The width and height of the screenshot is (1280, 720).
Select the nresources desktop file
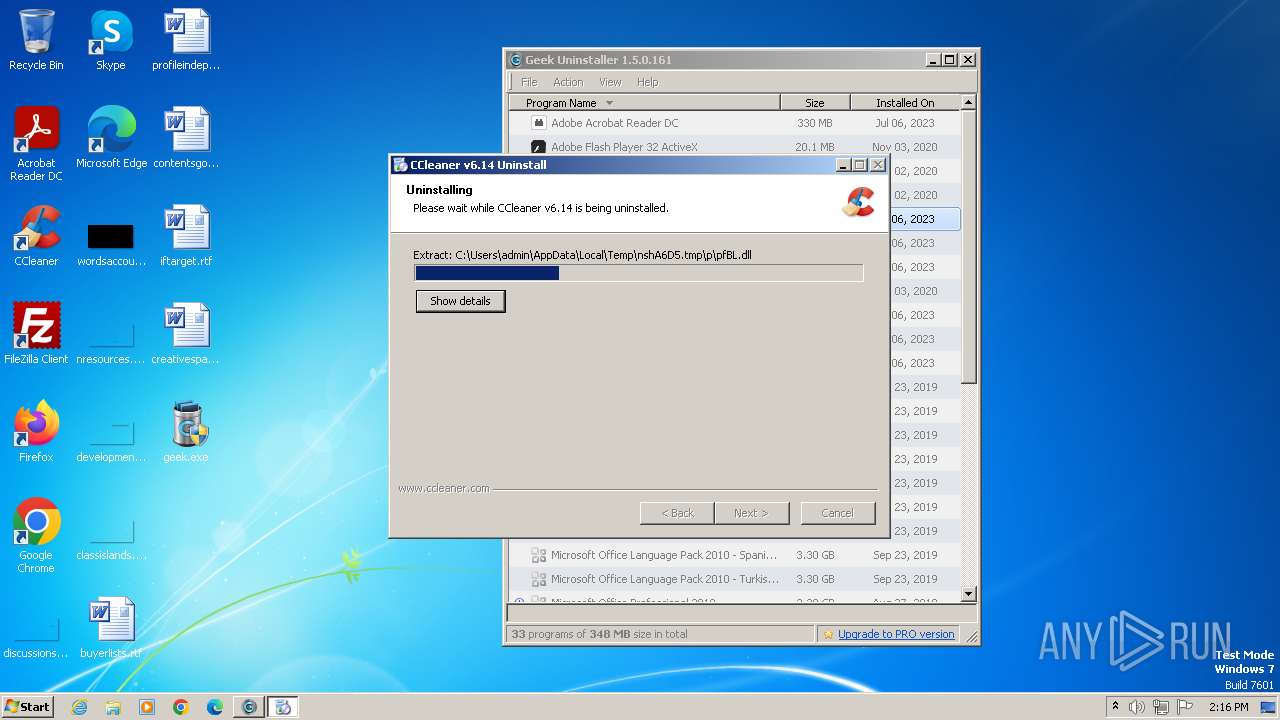click(111, 342)
